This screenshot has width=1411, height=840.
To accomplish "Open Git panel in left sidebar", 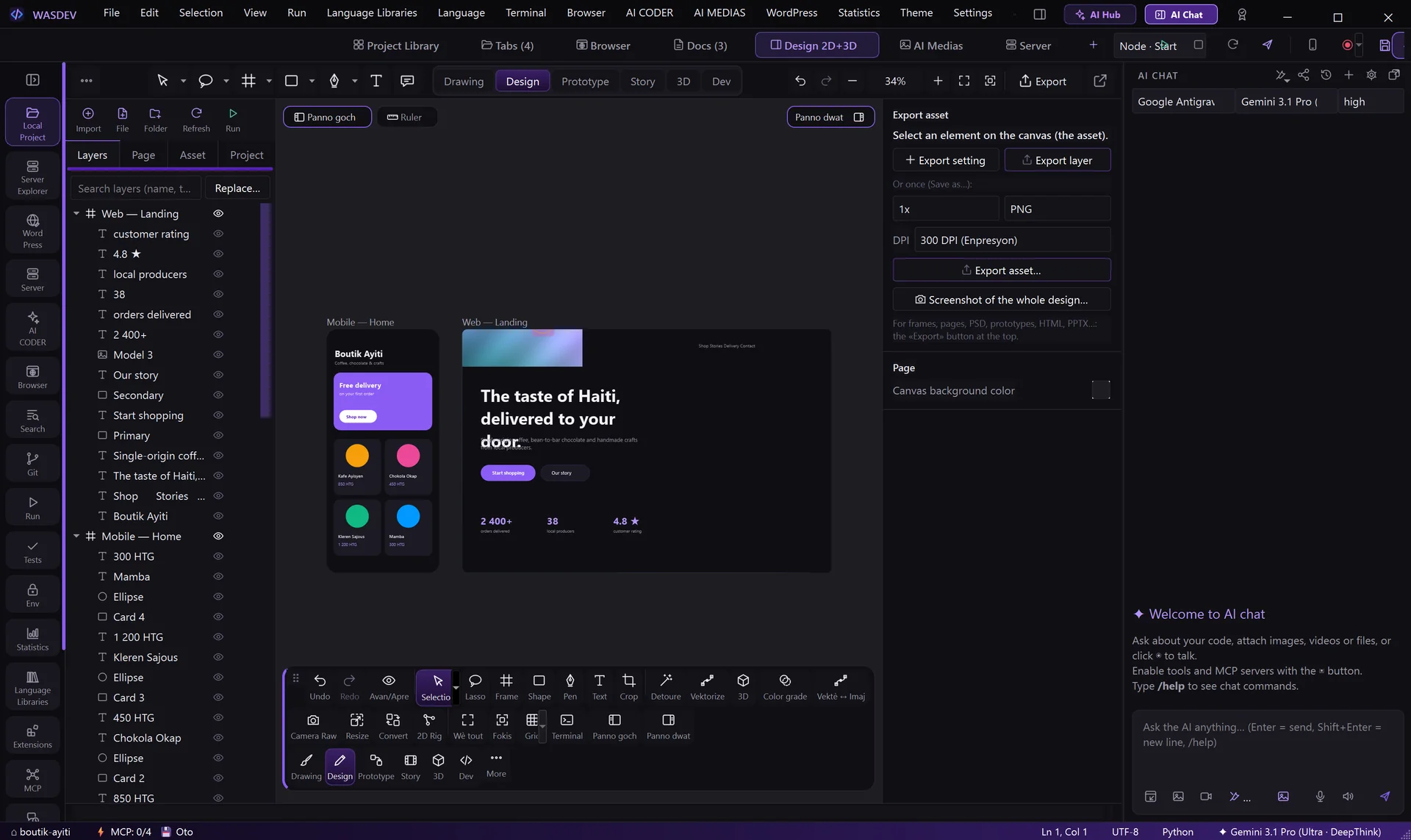I will (32, 464).
